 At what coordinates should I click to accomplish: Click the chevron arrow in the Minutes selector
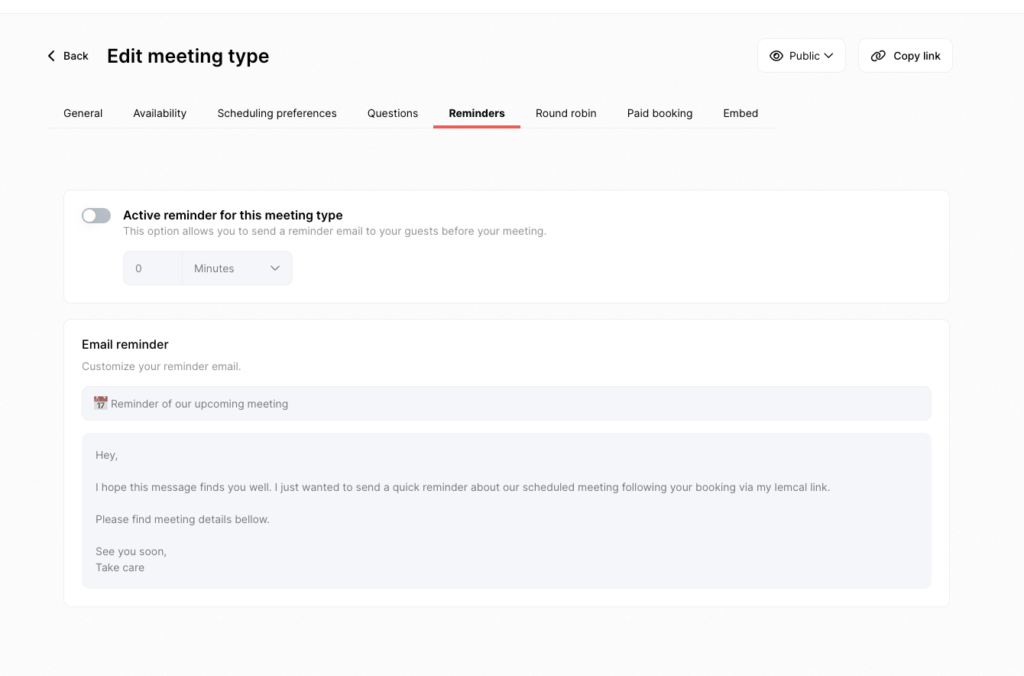tap(275, 268)
